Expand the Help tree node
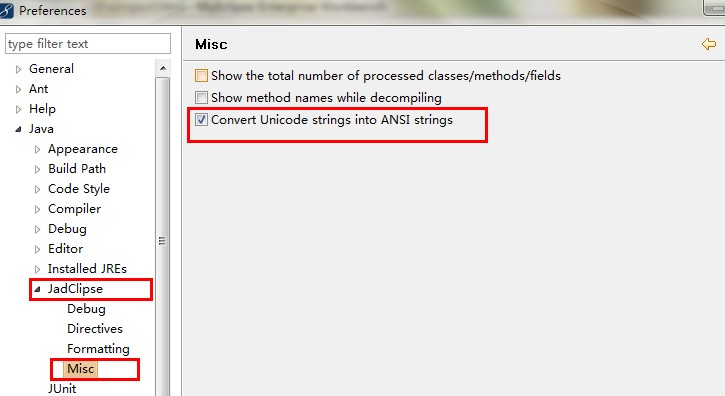This screenshot has width=725, height=396. [18, 109]
